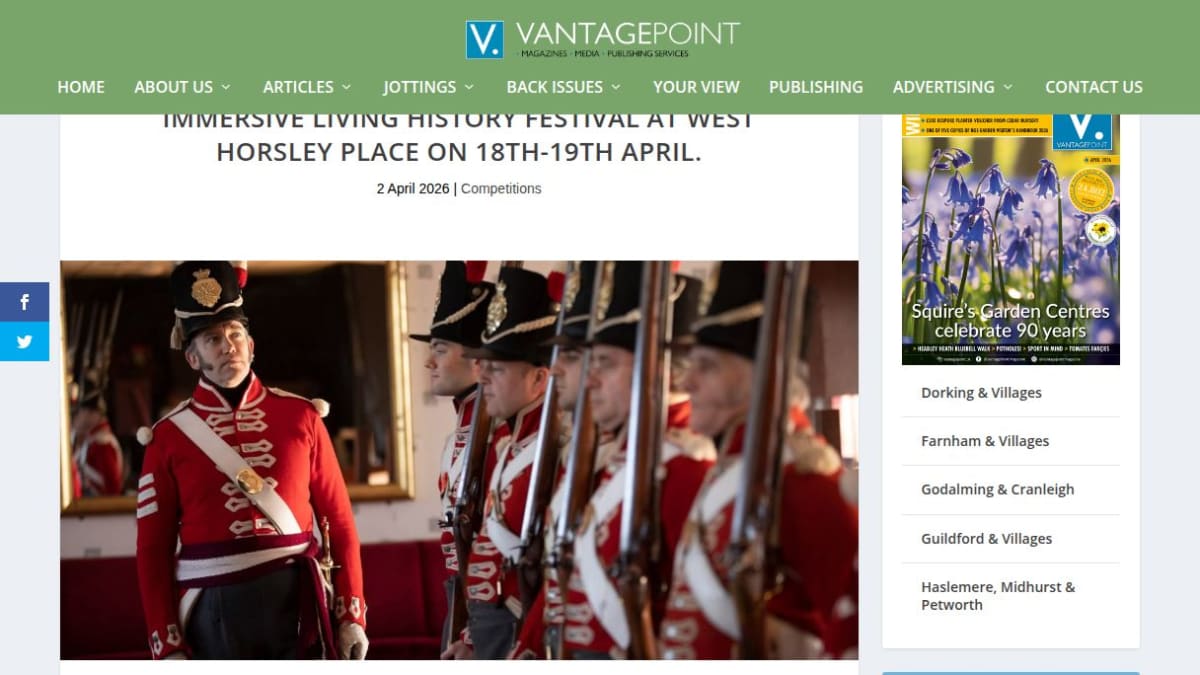
Task: Visit the Guildford & Villages link
Action: tap(987, 539)
